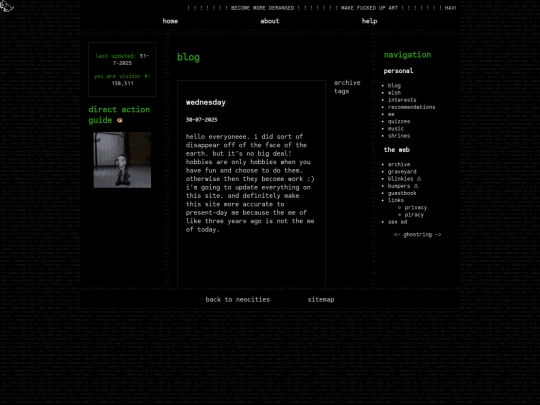Open the shrines page link
540x405 pixels.
point(399,136)
